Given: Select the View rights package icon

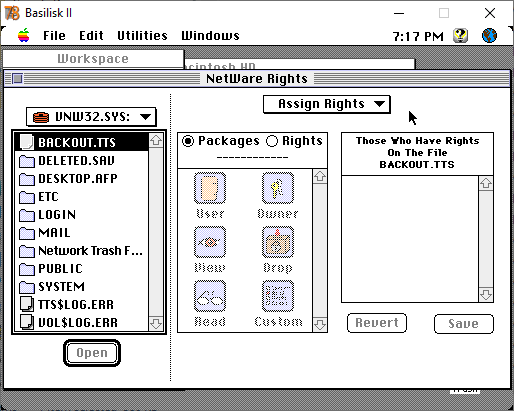Looking at the screenshot, I should [x=210, y=242].
